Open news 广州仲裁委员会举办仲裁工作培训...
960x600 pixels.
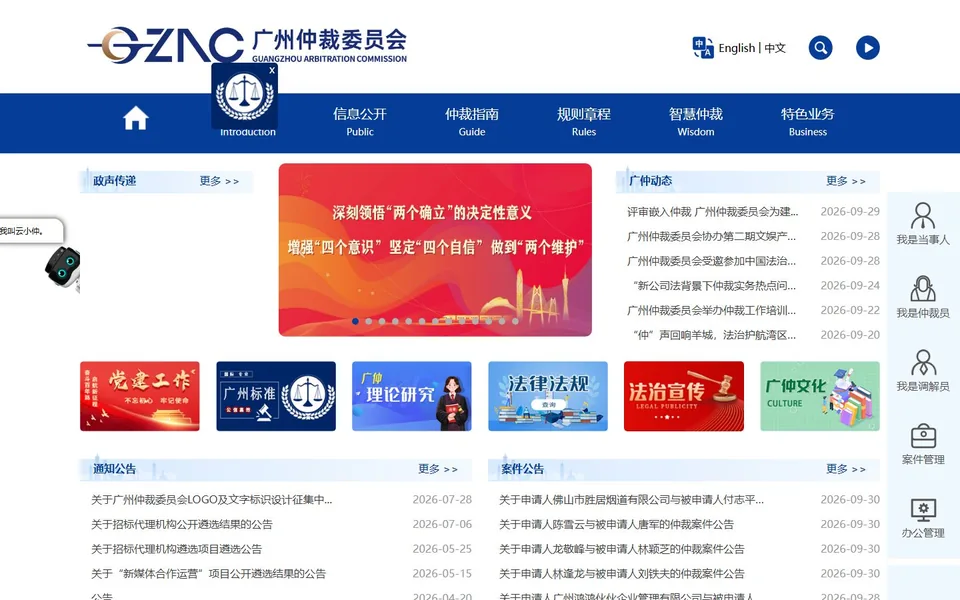click(711, 310)
